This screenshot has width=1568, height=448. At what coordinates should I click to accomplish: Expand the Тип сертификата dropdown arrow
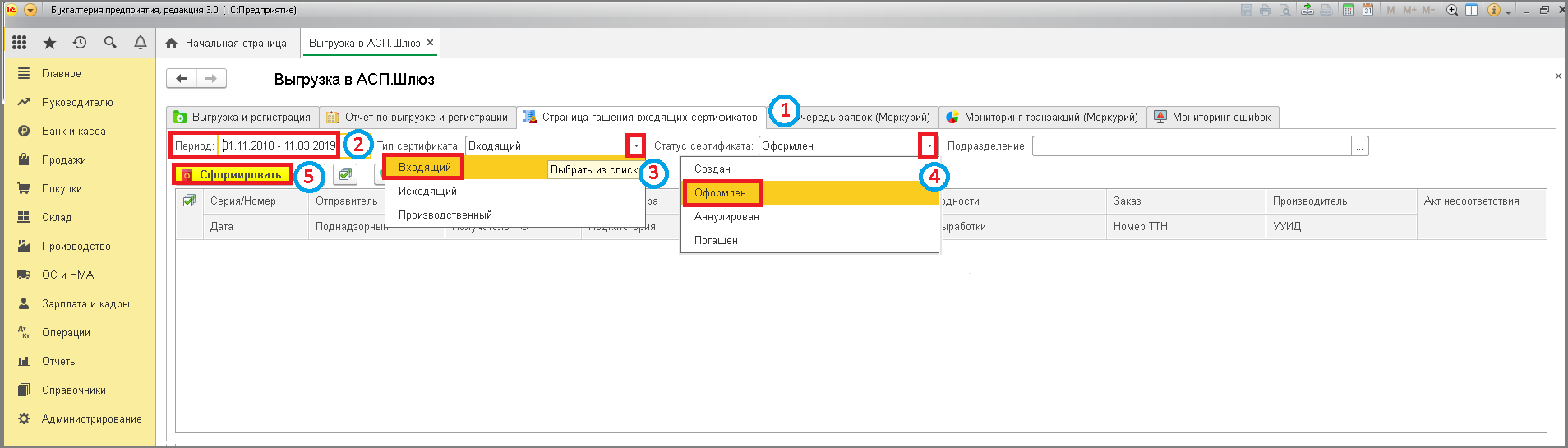tap(635, 145)
